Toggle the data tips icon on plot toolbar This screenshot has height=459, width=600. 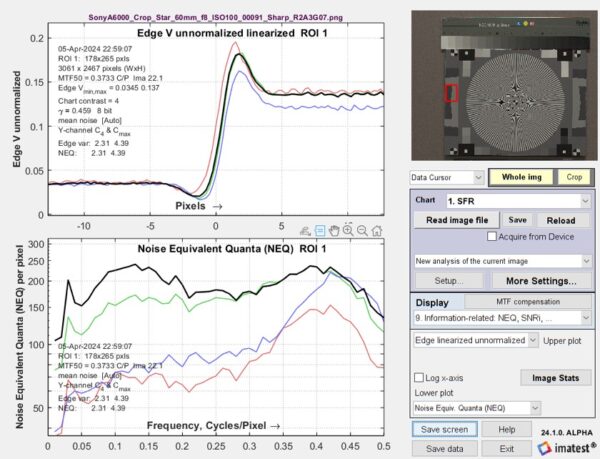(x=320, y=231)
